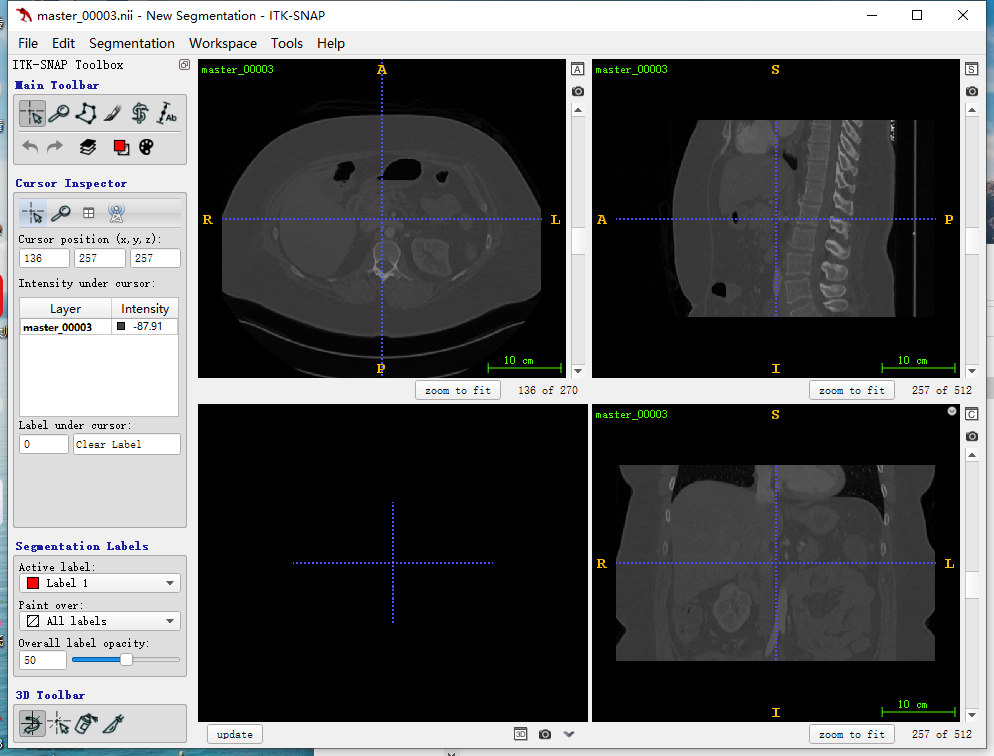This screenshot has width=994, height=756.
Task: Expand the 3D view panel icon
Action: [x=520, y=734]
